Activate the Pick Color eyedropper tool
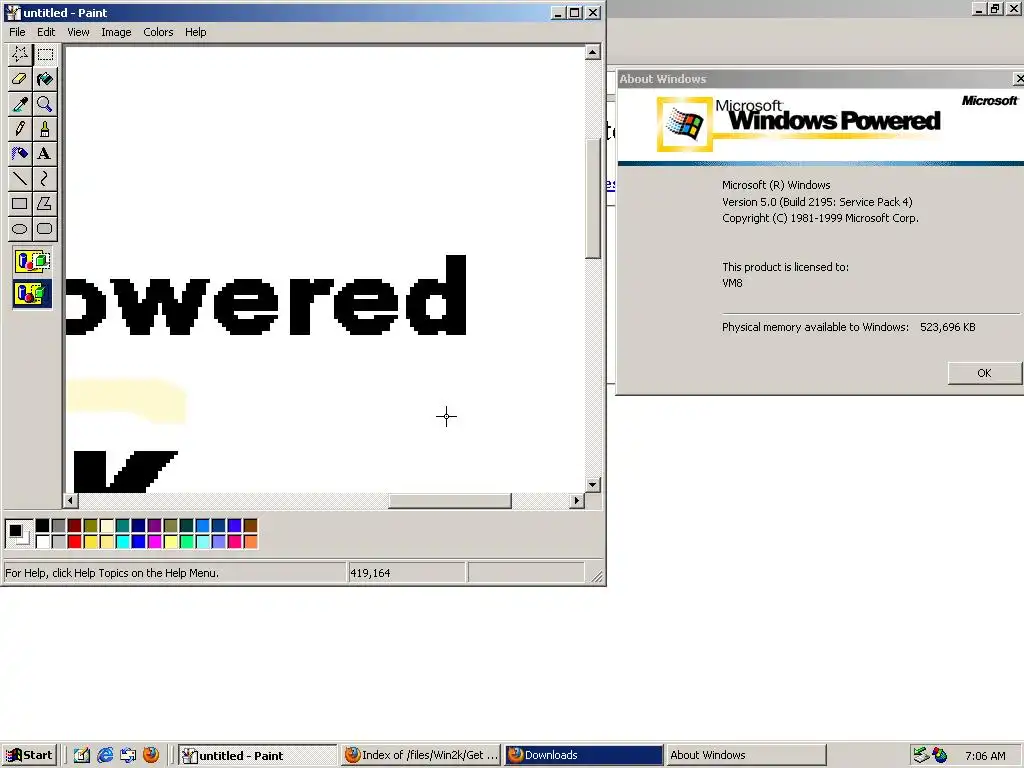The width and height of the screenshot is (1024, 768). coord(20,104)
